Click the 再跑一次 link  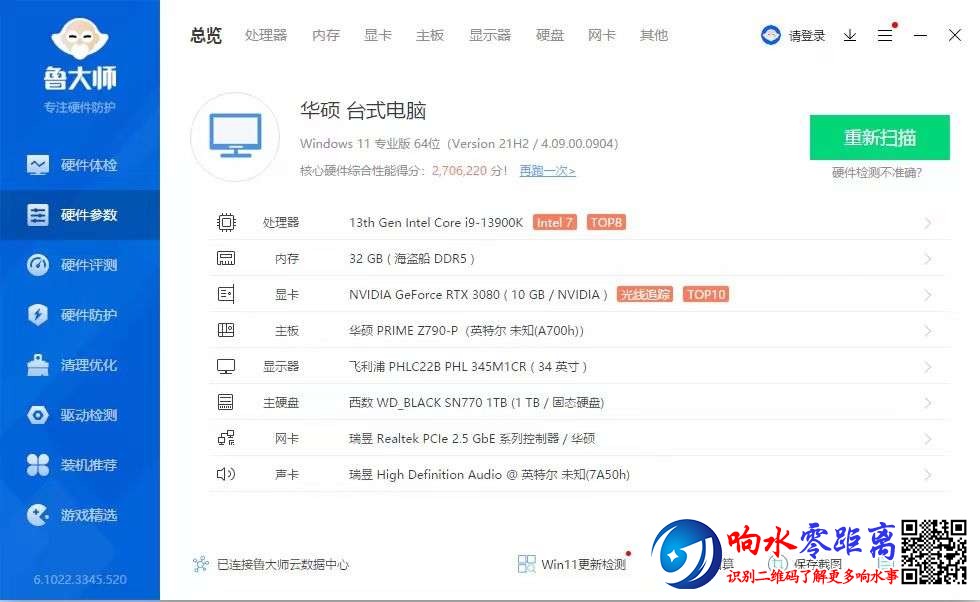click(x=548, y=171)
